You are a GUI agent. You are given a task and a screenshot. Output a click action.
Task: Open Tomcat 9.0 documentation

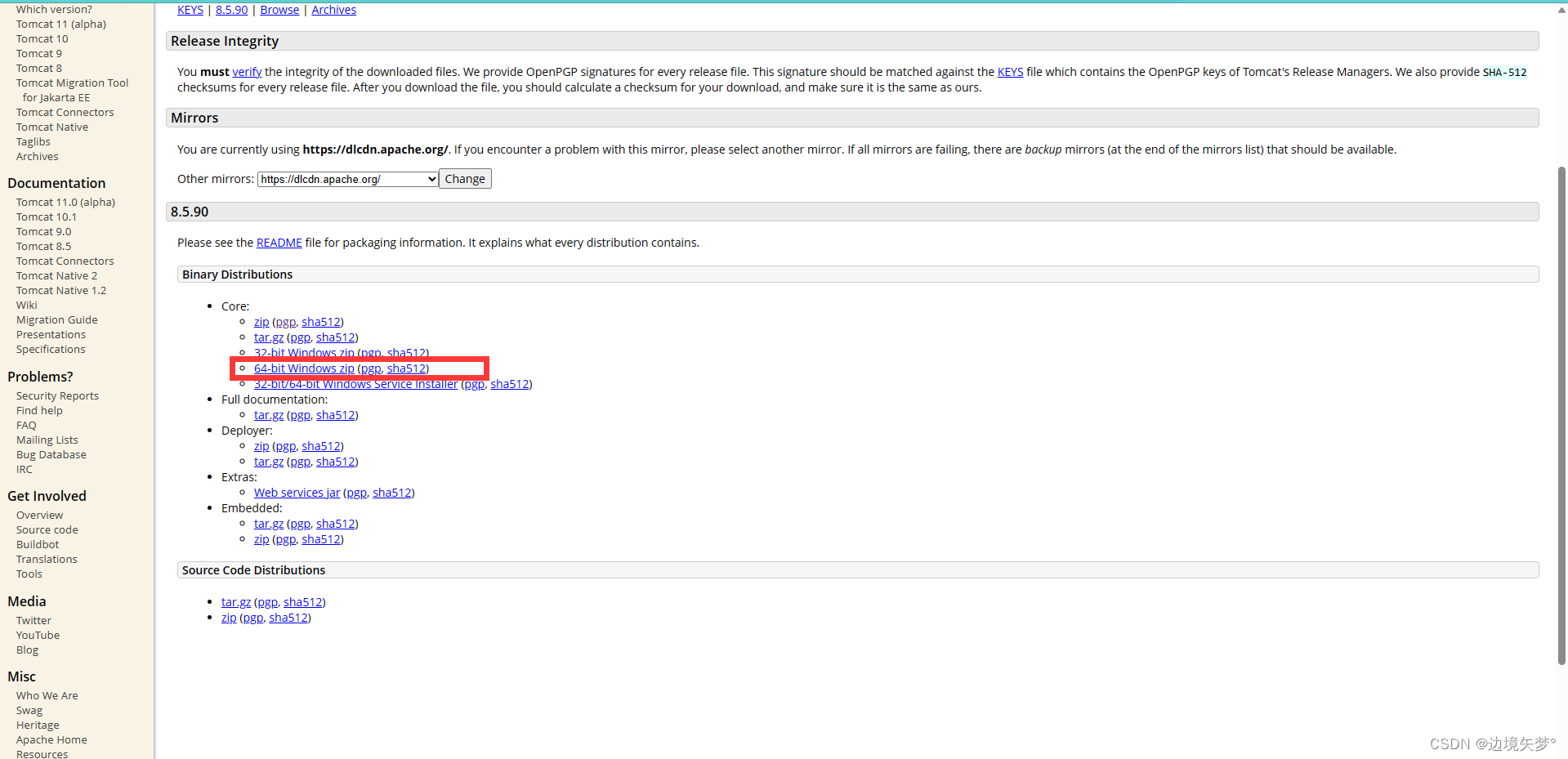click(44, 232)
